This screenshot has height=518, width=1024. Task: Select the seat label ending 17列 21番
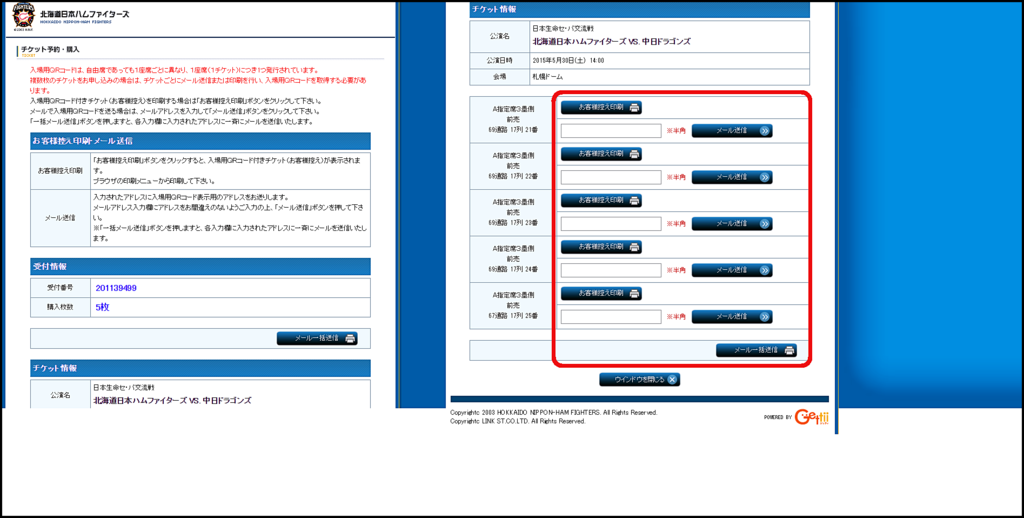tap(513, 131)
